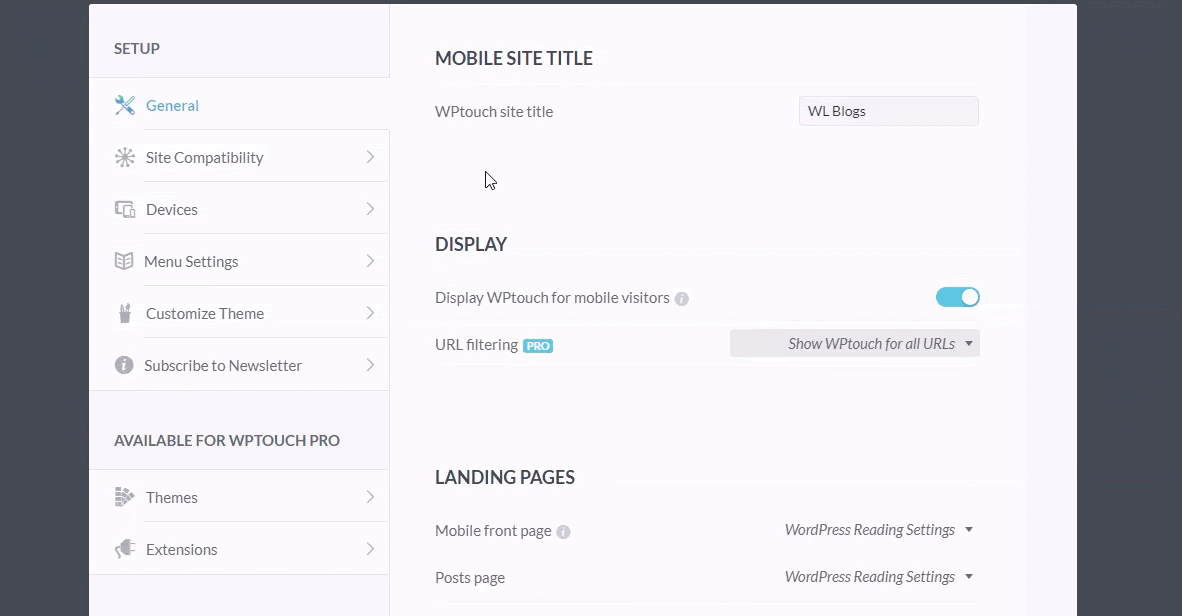
Task: Toggle Display WPtouch for mobile visitors switch
Action: pyautogui.click(x=957, y=297)
